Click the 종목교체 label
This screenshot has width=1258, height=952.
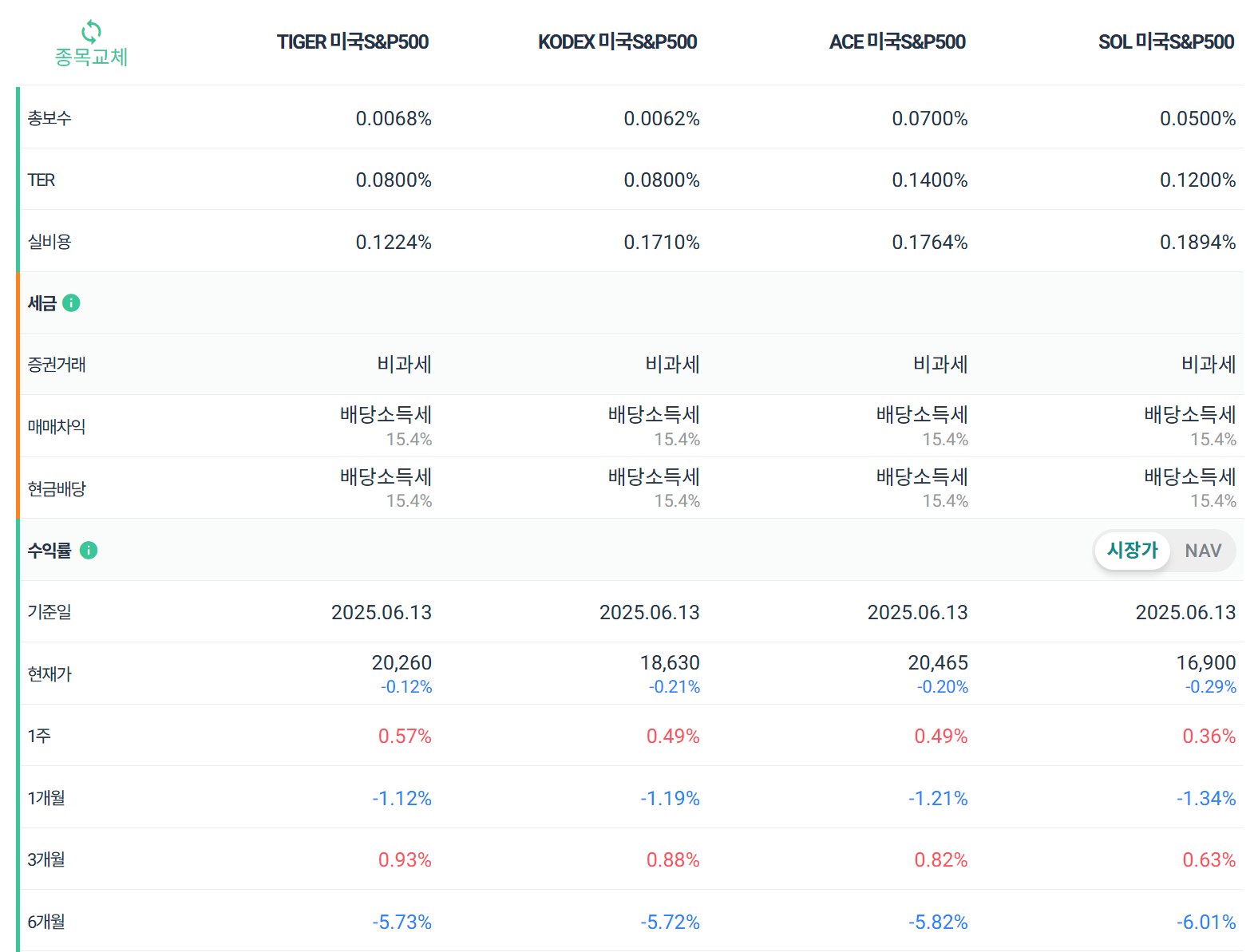[x=91, y=57]
